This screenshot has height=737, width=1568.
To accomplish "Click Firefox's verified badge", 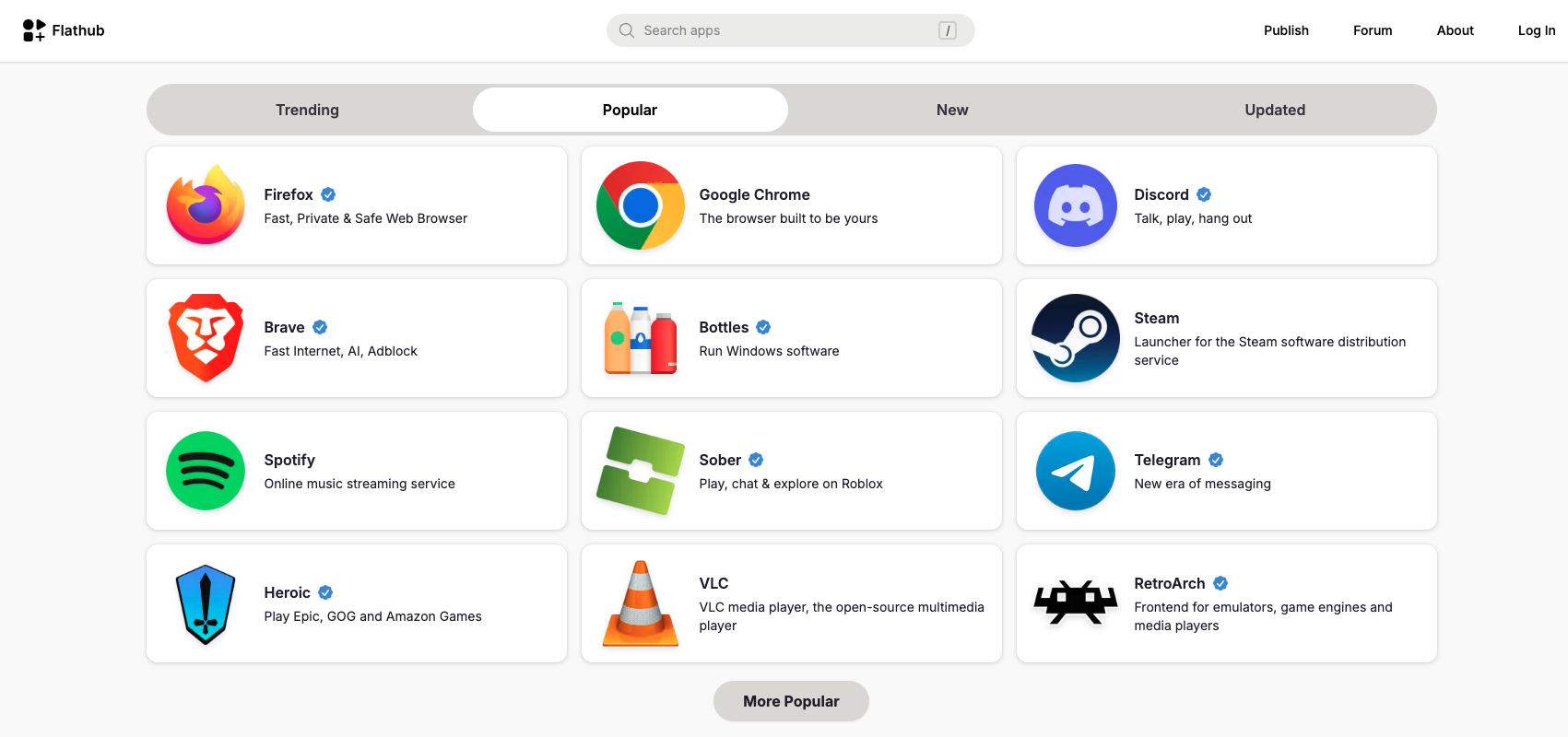I will [328, 194].
